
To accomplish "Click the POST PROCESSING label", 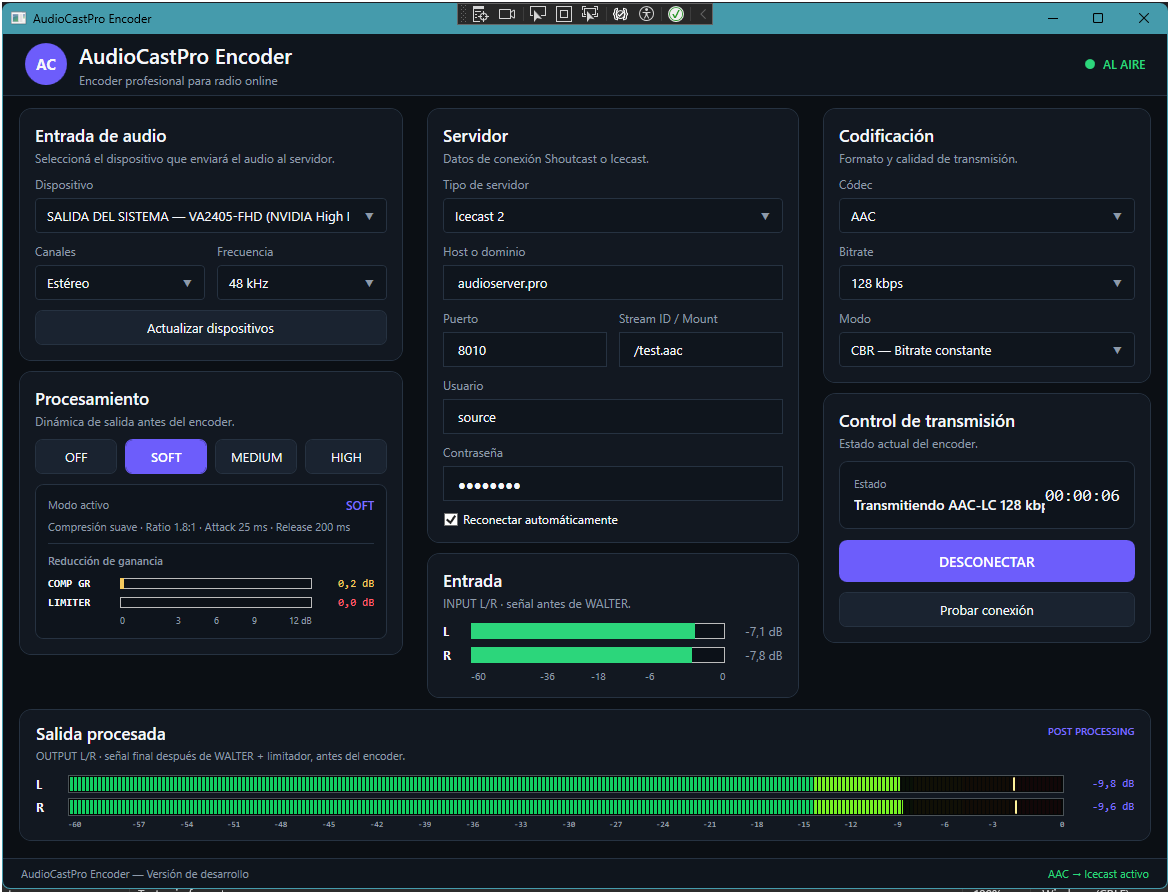I will coord(1091,731).
